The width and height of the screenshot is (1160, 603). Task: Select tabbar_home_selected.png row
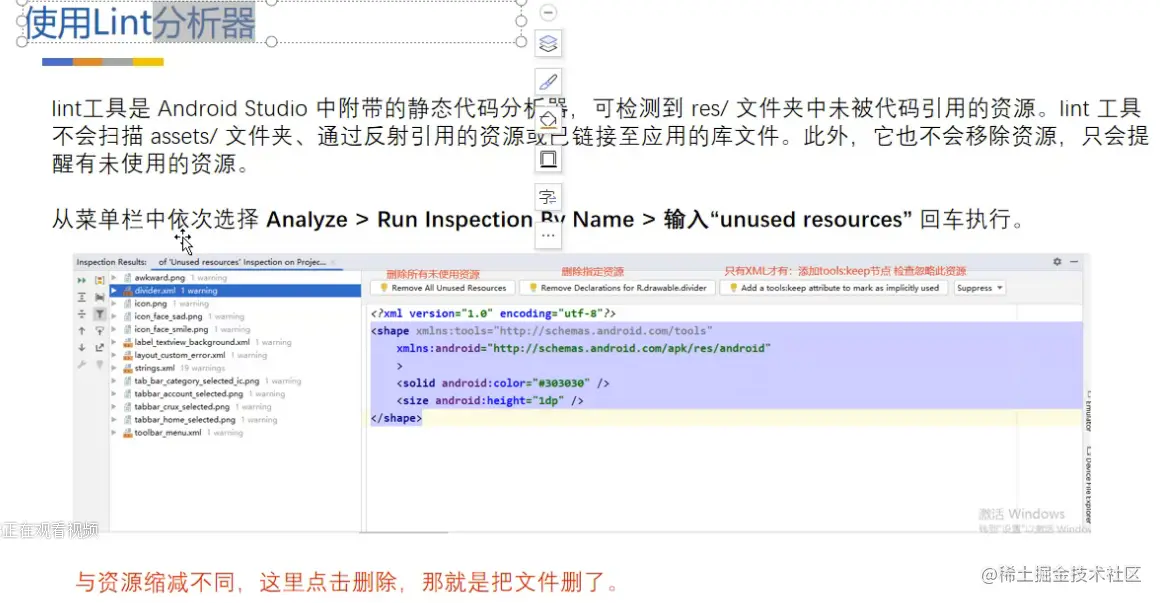[235, 420]
